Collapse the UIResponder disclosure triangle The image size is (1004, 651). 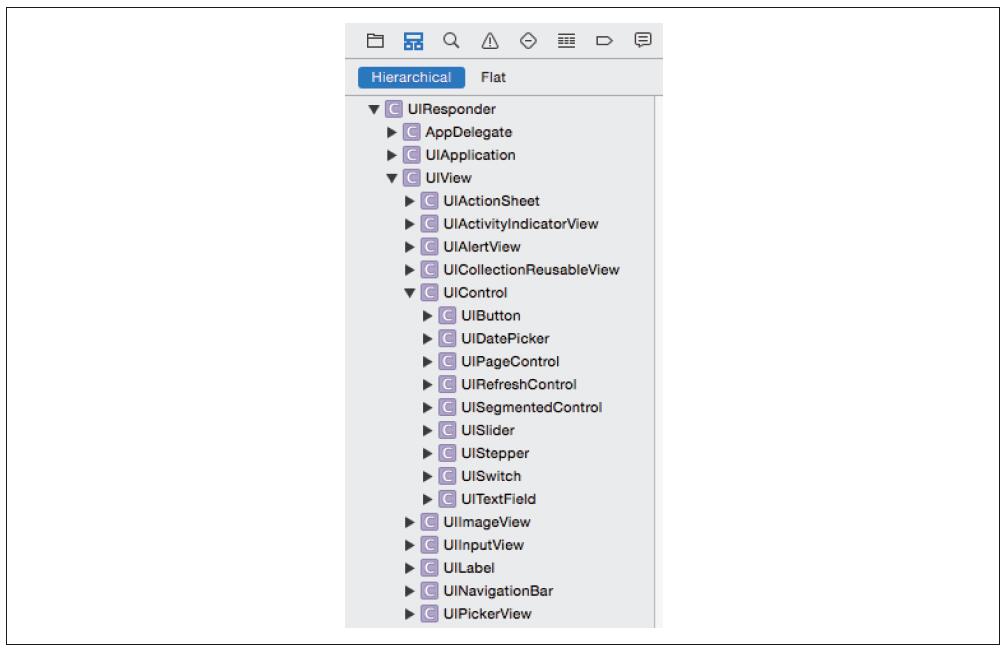tap(374, 109)
